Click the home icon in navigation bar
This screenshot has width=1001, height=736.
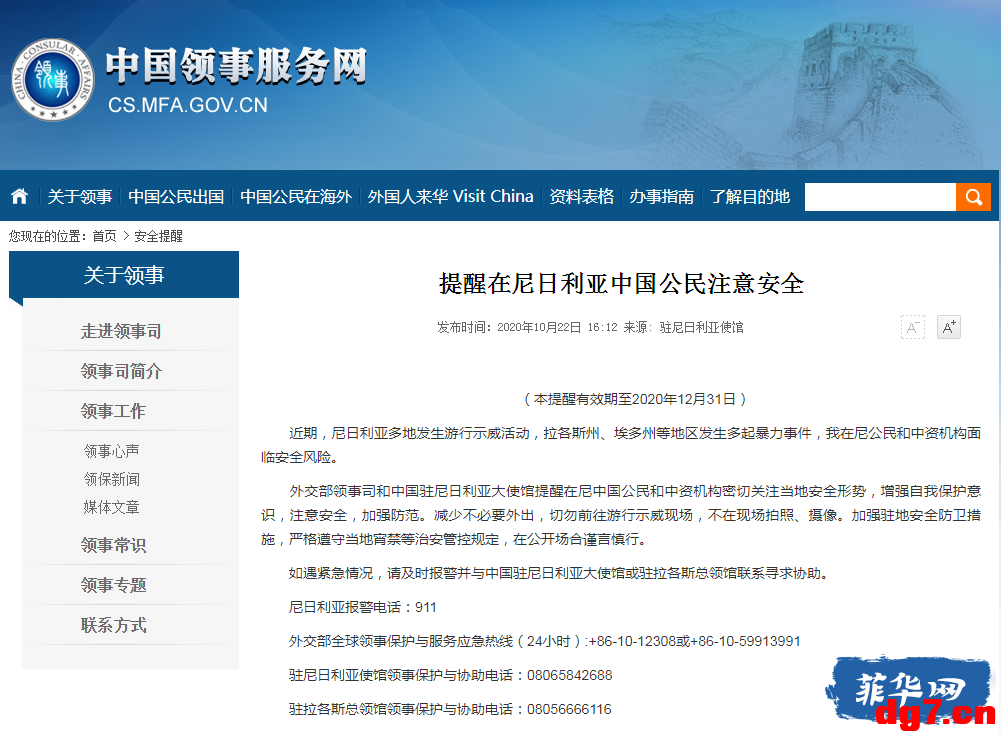20,197
